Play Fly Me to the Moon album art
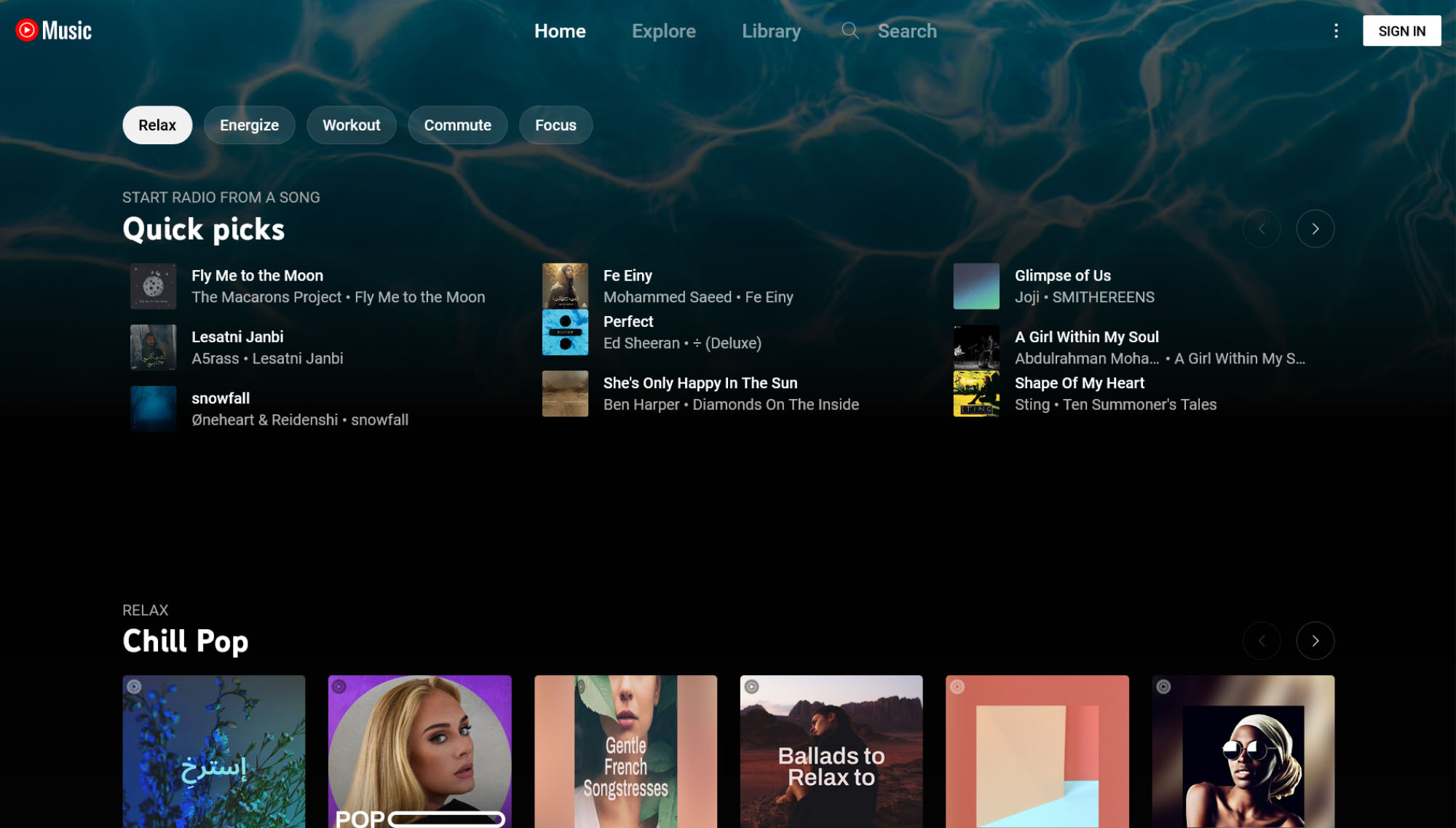1456x828 pixels. pos(153,286)
